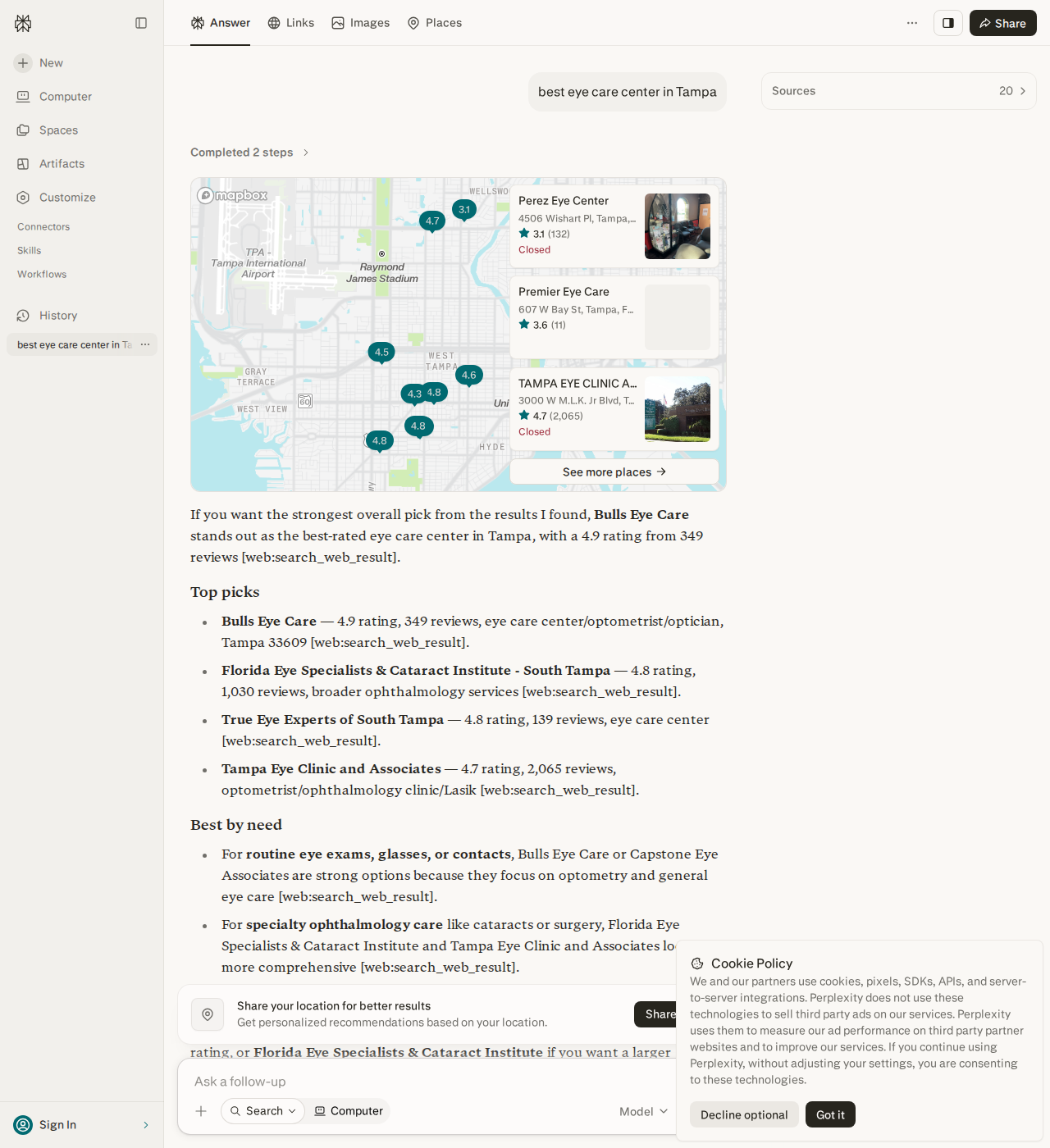Click Got it on Cookie Policy

830,1114
